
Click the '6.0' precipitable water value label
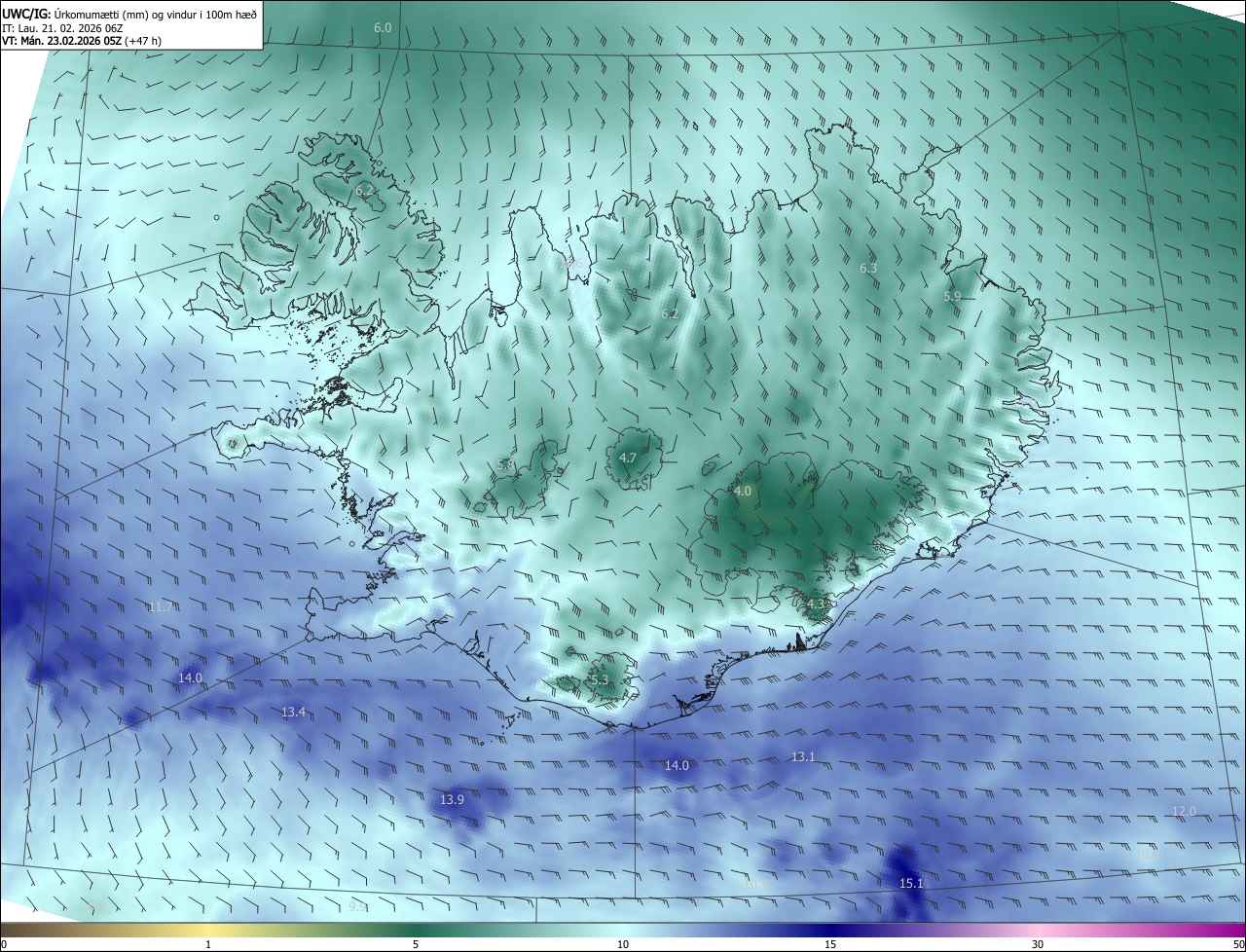383,28
